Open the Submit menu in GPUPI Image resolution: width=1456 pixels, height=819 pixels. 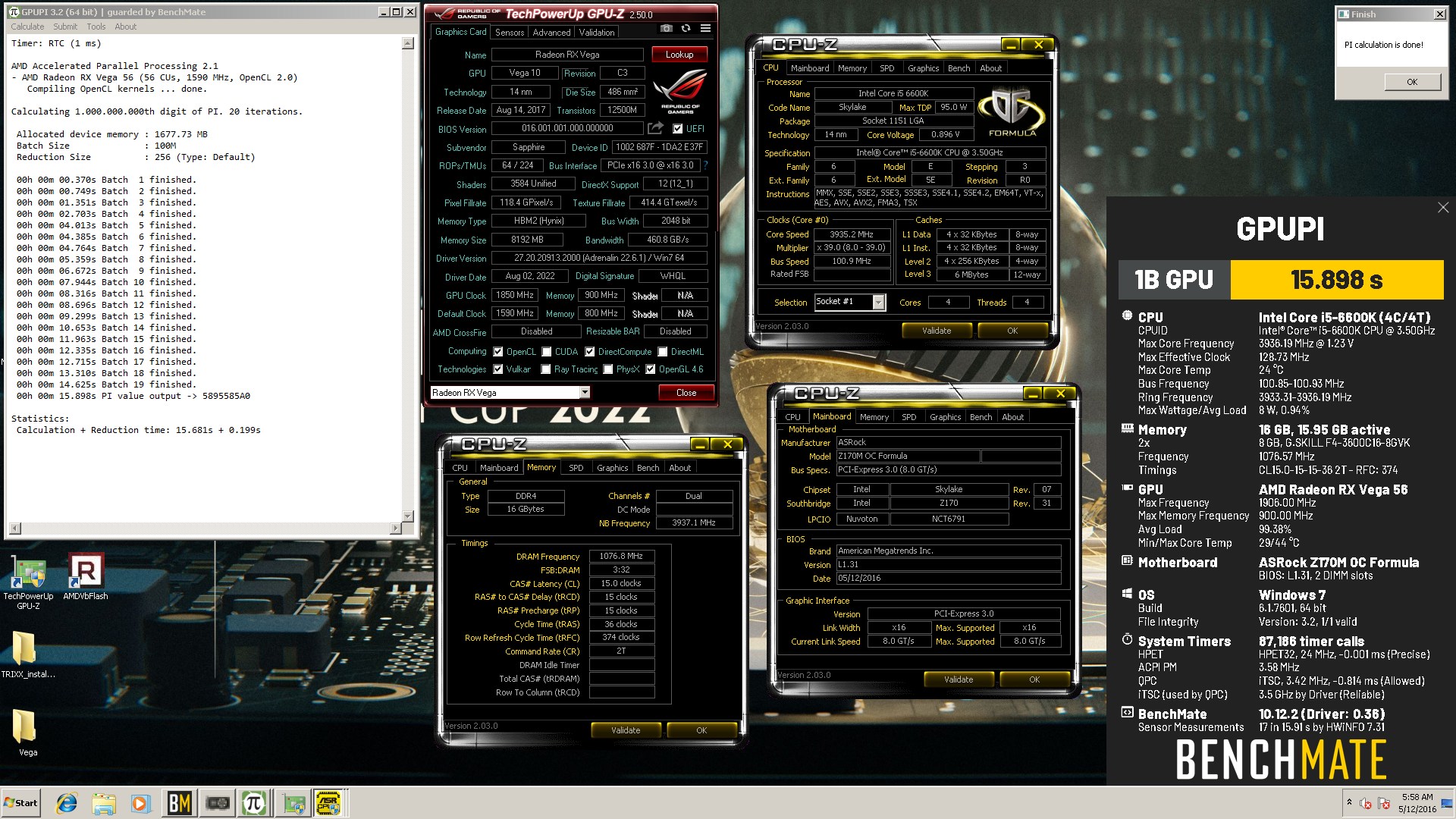[x=65, y=27]
